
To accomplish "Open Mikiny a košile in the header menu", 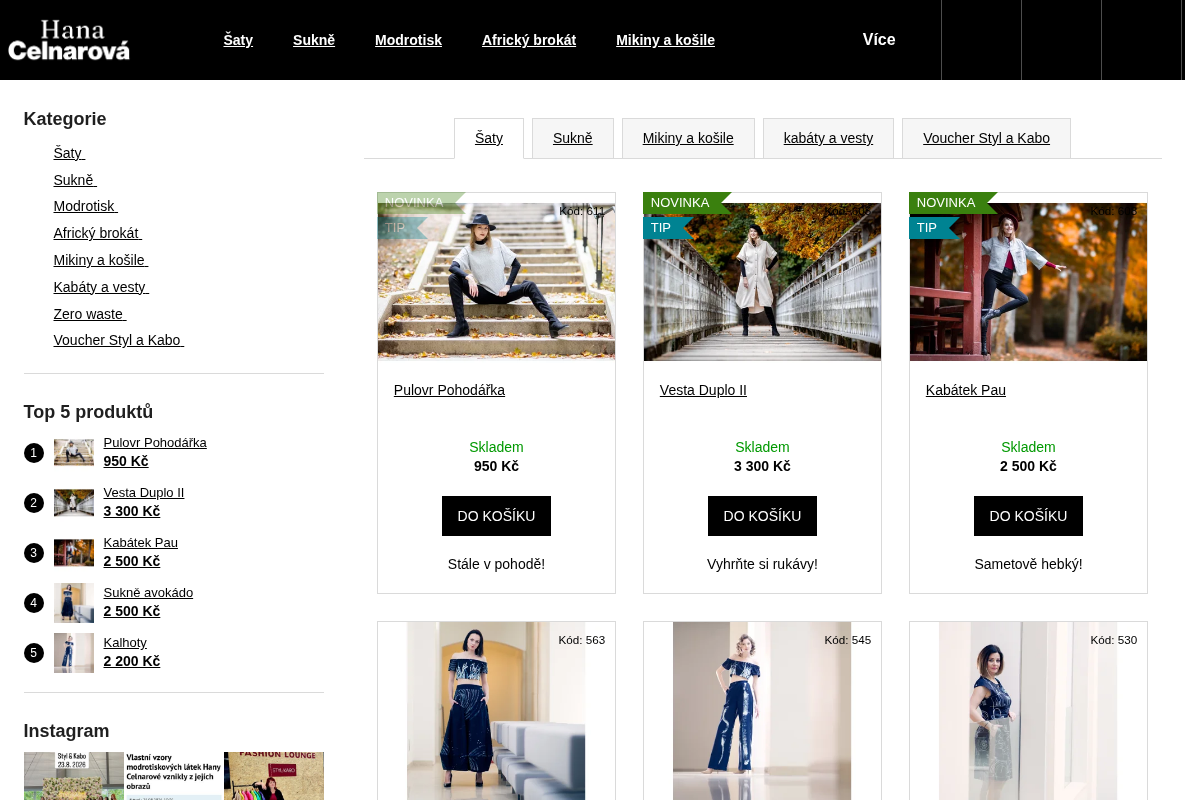I will (665, 40).
